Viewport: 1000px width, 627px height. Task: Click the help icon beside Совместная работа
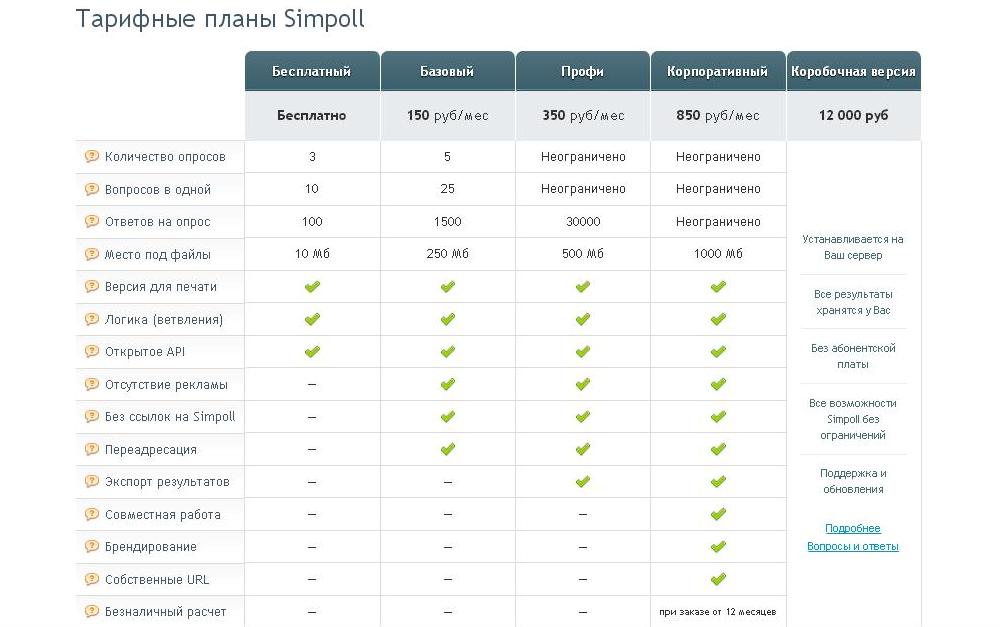tap(92, 514)
